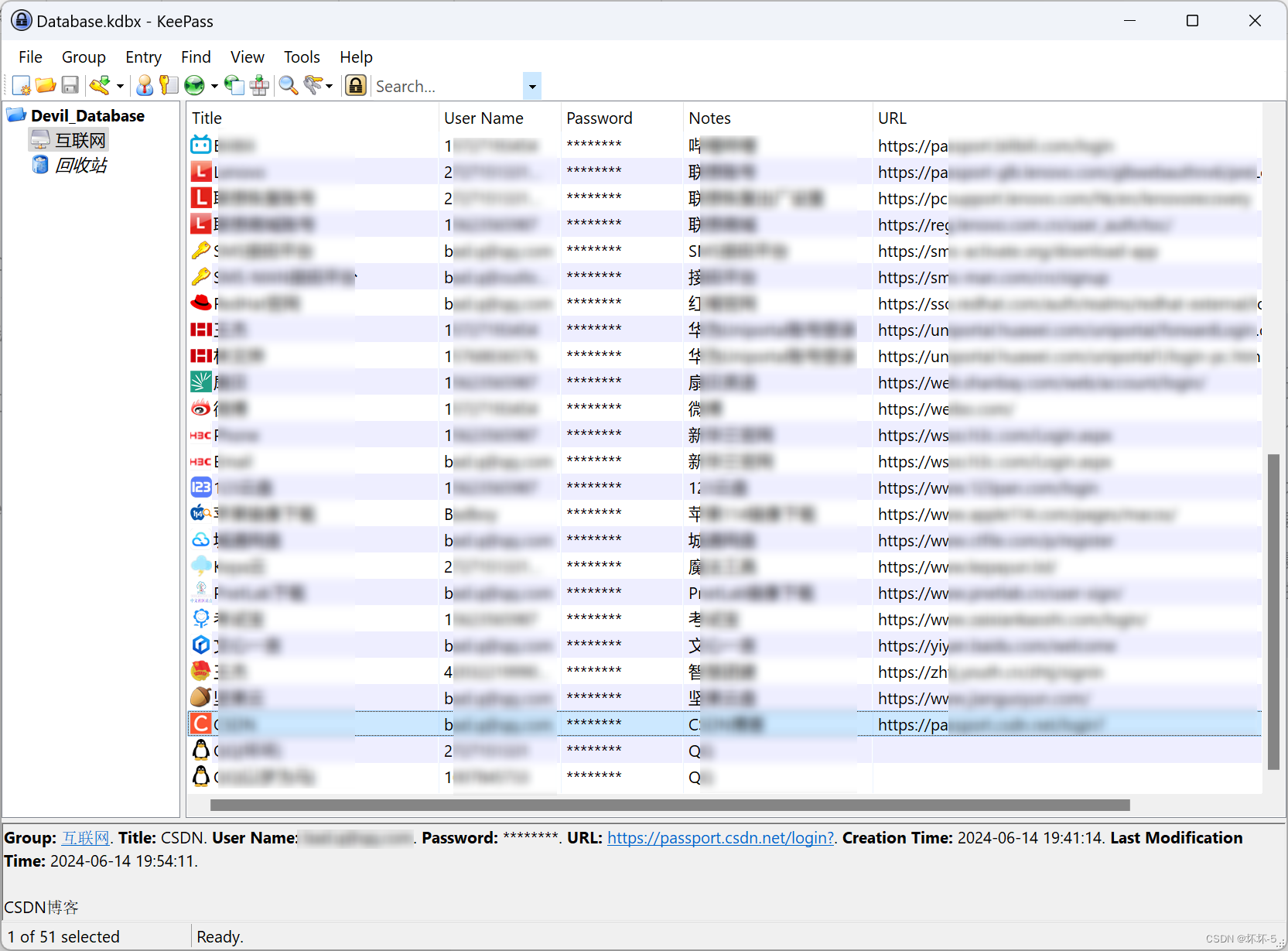Click the URL cell starting with https://reg
1288x951 pixels.
[x=1068, y=224]
